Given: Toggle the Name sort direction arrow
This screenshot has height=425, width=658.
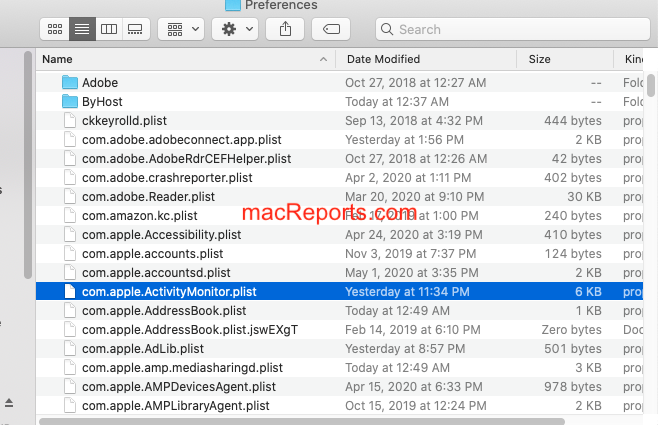Looking at the screenshot, I should click(323, 59).
